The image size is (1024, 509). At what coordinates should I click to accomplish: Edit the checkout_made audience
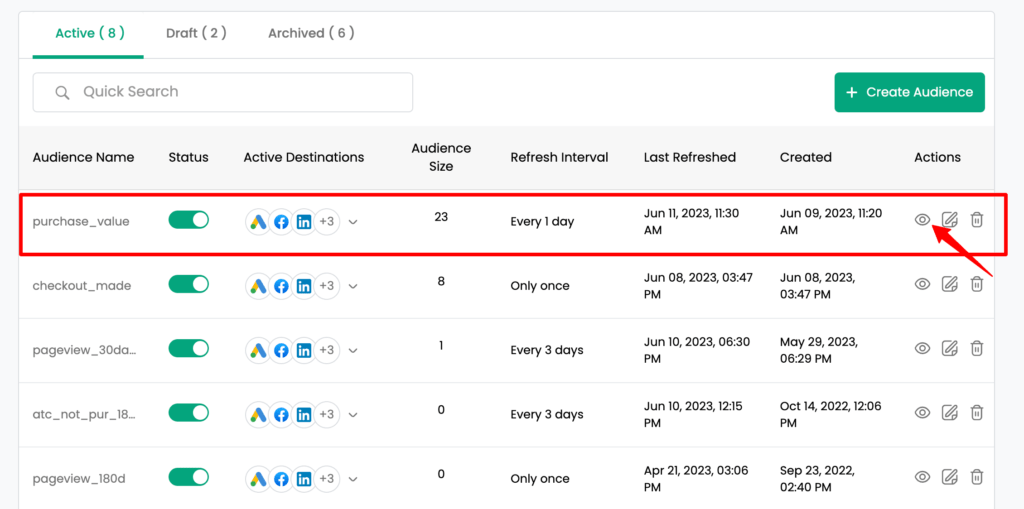(x=950, y=284)
